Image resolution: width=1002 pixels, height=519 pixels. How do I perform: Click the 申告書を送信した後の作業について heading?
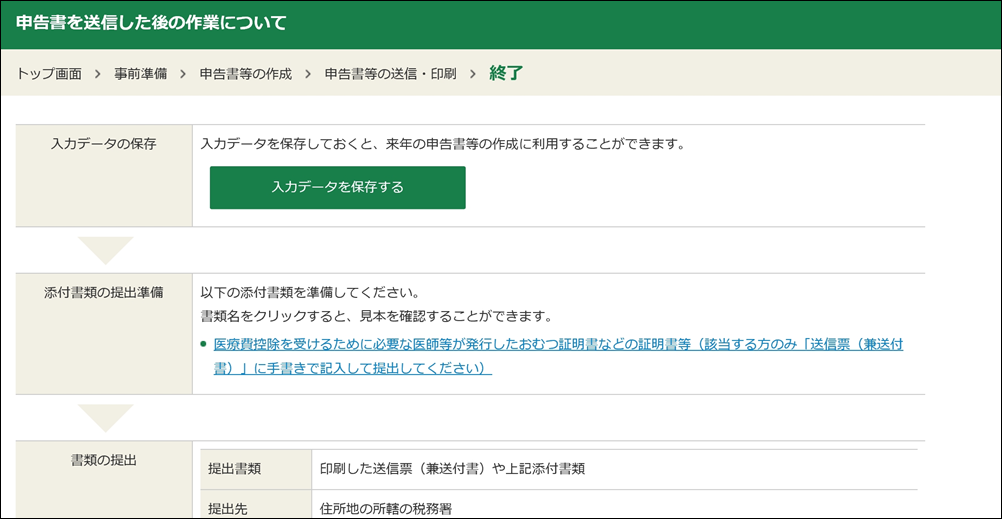pyautogui.click(x=151, y=22)
